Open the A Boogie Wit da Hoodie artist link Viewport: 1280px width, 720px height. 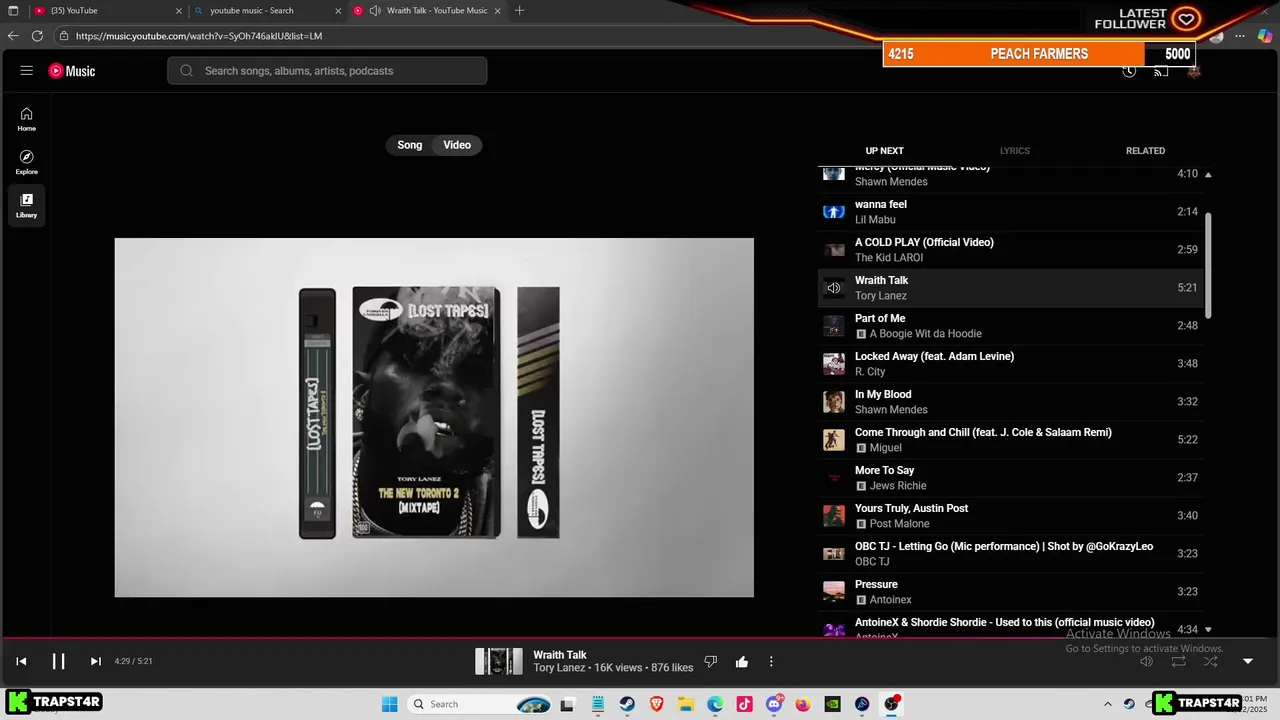click(x=925, y=334)
